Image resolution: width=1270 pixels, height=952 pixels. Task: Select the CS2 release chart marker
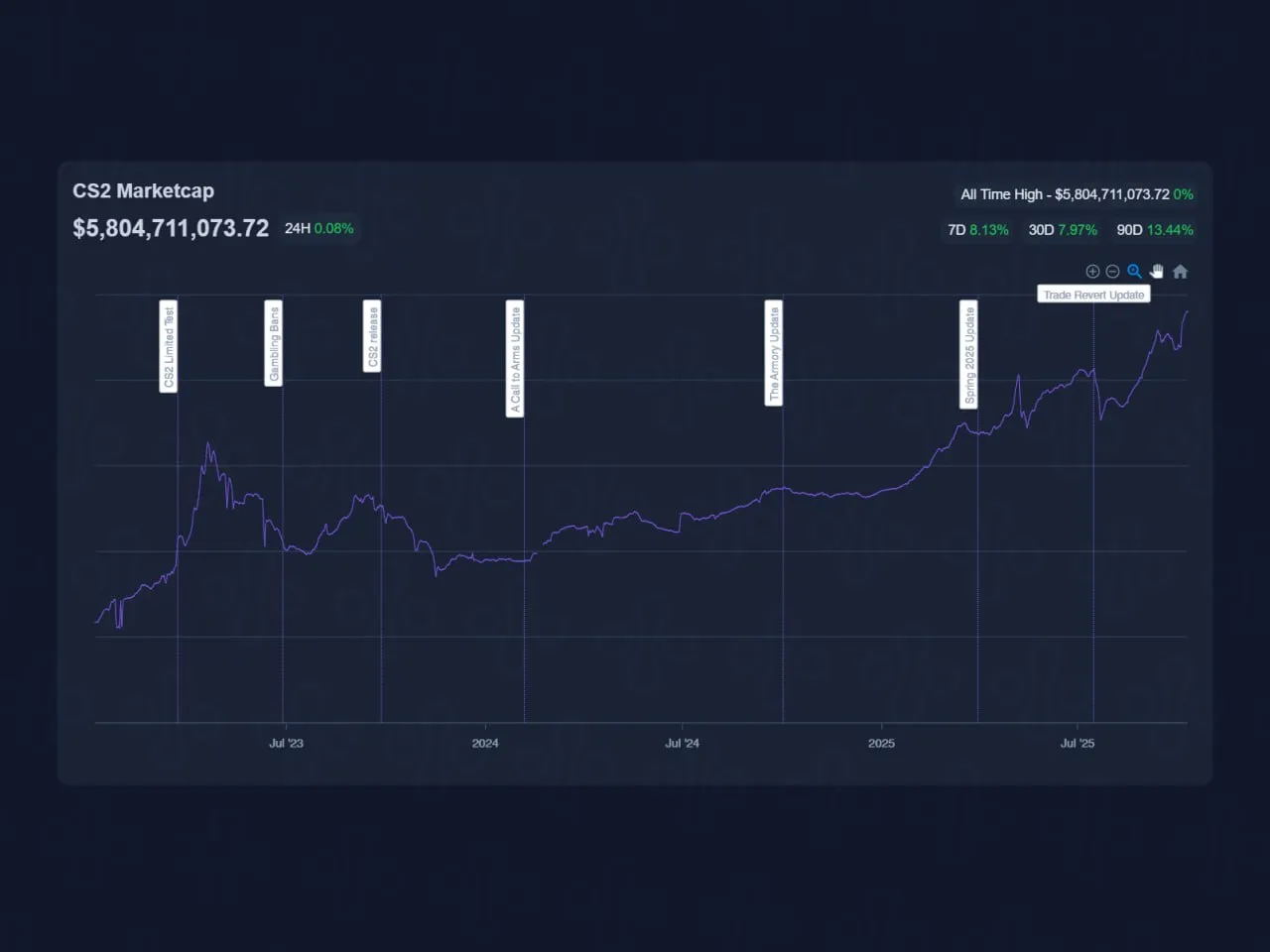372,336
